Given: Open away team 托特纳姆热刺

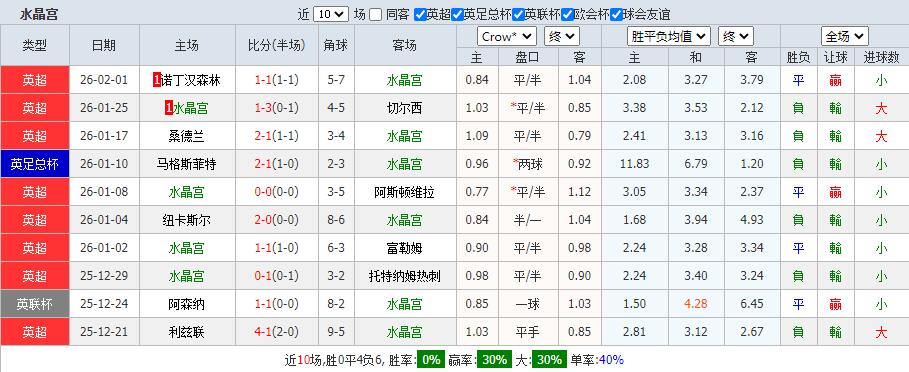Looking at the screenshot, I should pos(405,276).
